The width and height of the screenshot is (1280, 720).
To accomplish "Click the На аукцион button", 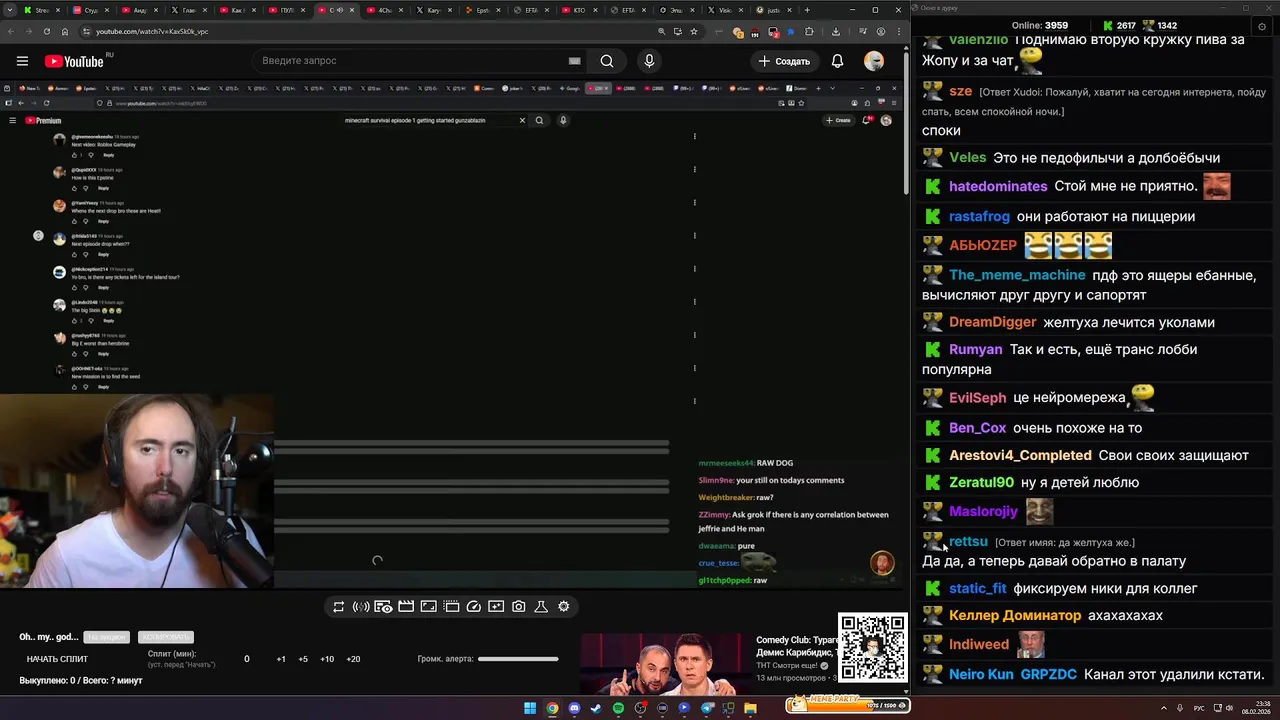I will 107,637.
